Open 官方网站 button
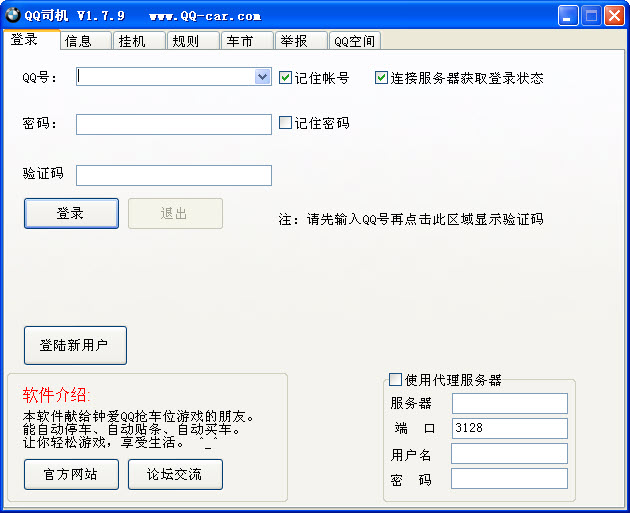The width and height of the screenshot is (630, 513). (x=72, y=474)
